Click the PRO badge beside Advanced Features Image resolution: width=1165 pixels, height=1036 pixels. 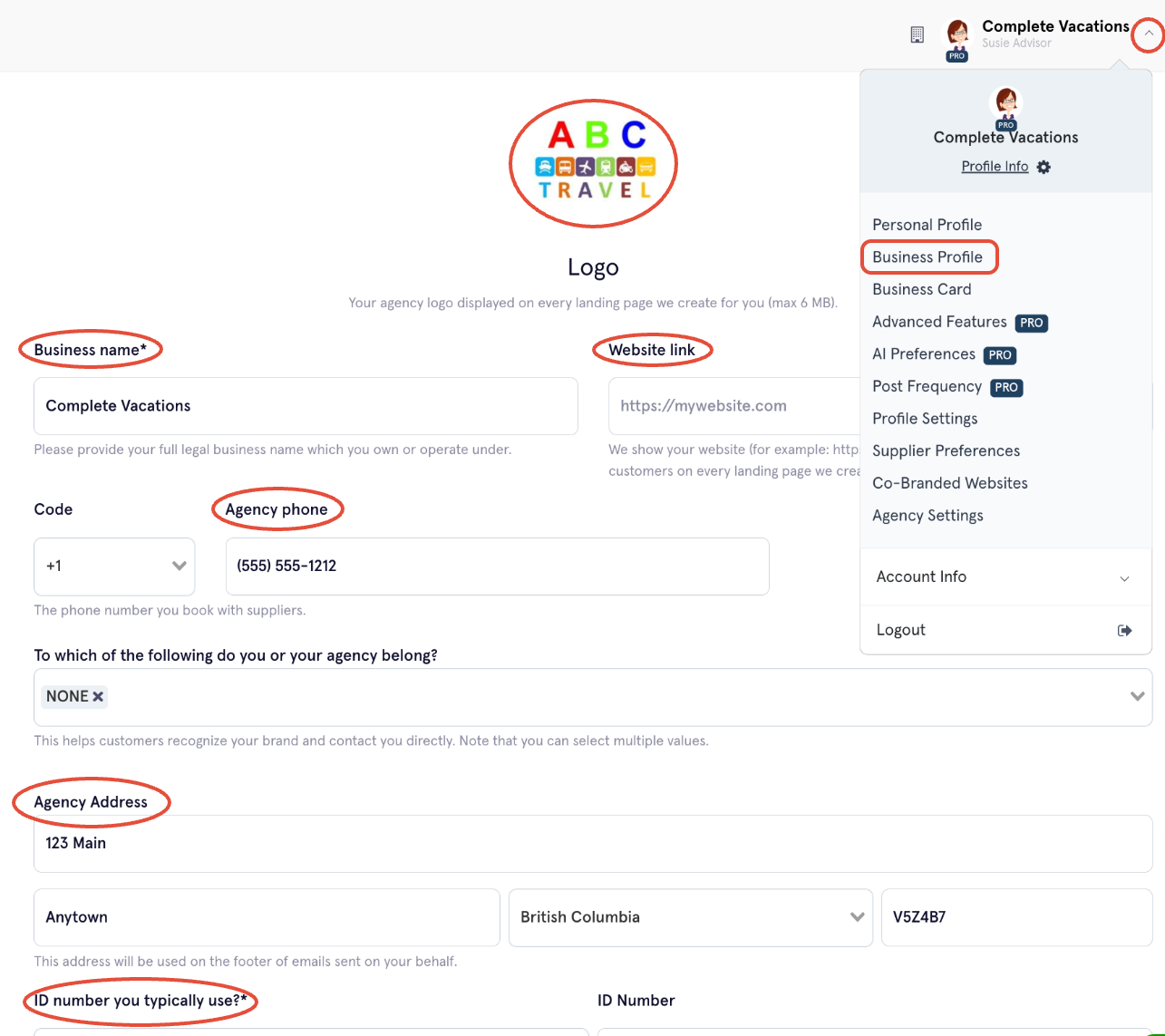1032,323
